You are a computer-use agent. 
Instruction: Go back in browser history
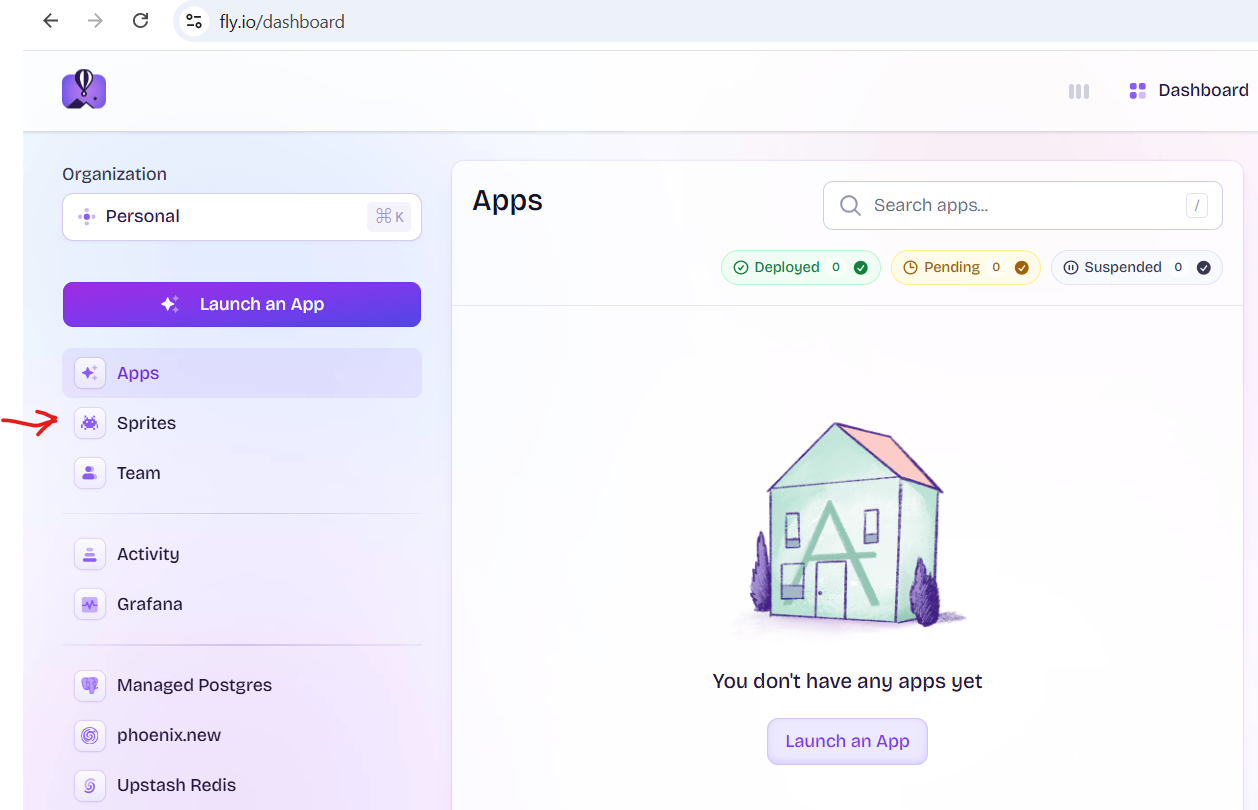point(50,21)
